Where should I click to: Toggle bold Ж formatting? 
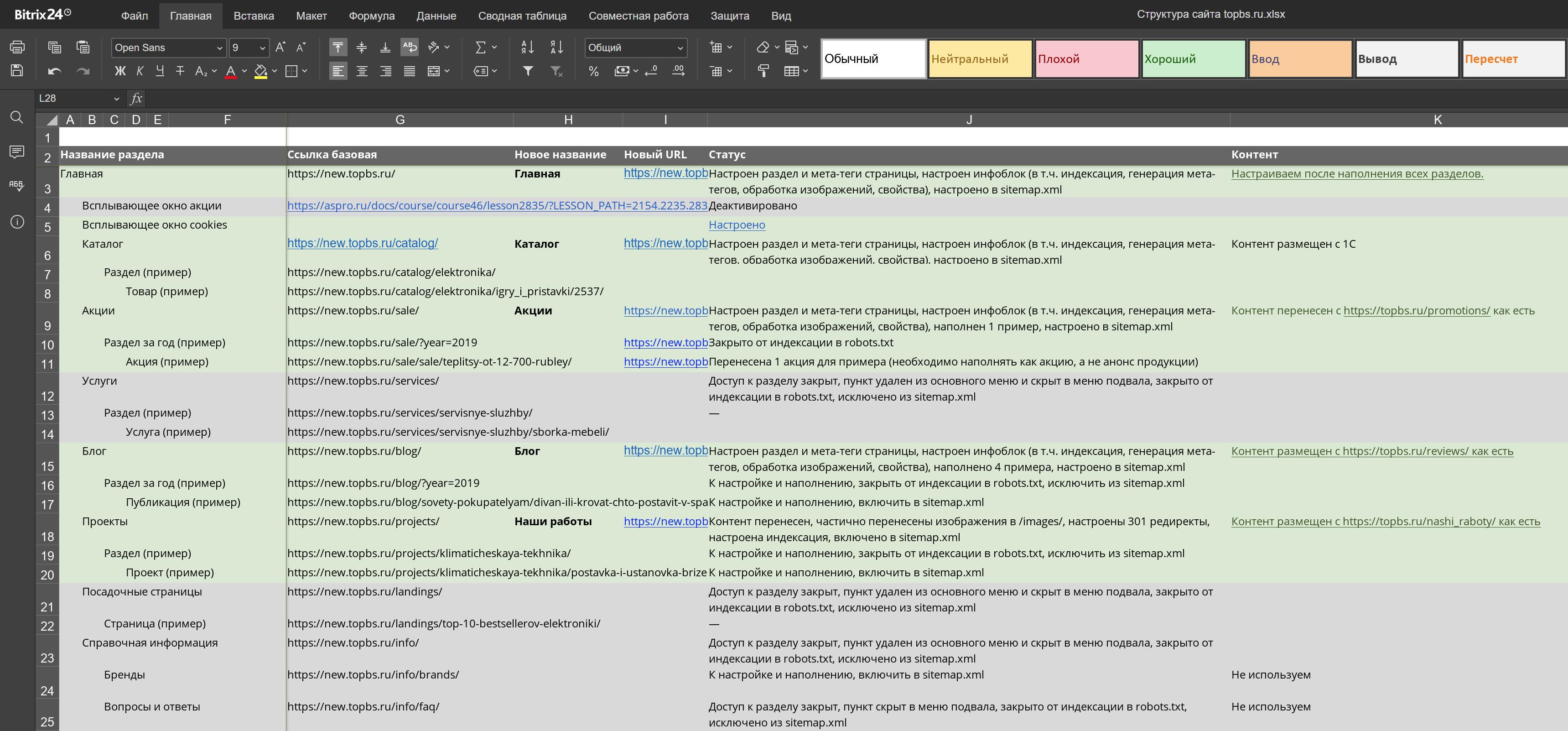click(x=120, y=71)
